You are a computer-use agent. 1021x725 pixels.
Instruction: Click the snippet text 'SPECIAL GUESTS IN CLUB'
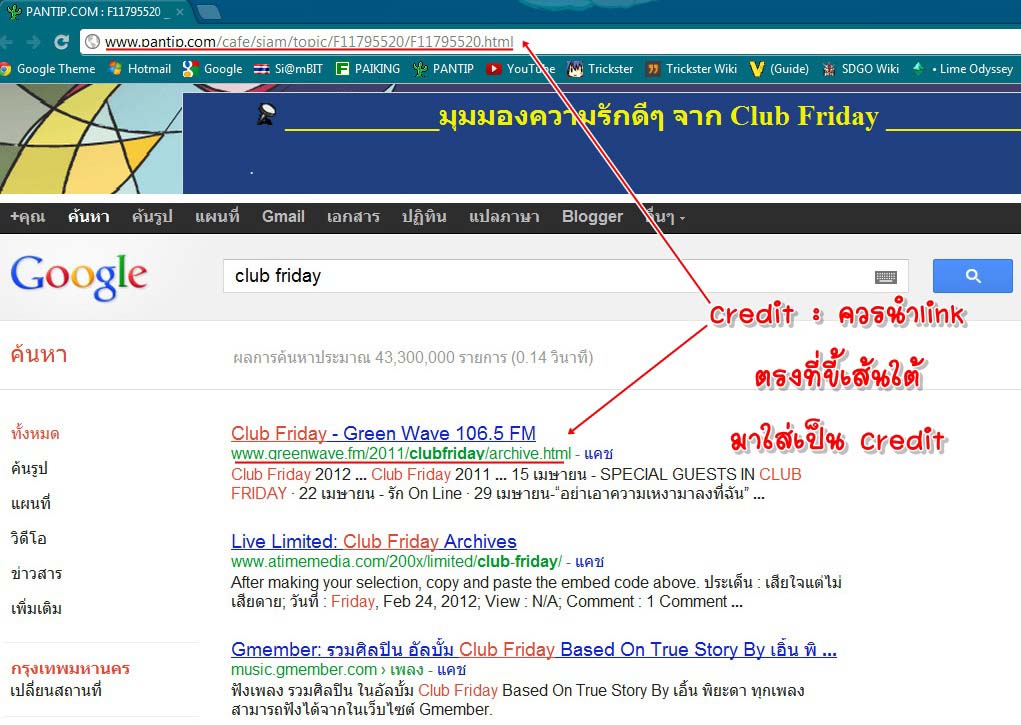click(701, 474)
